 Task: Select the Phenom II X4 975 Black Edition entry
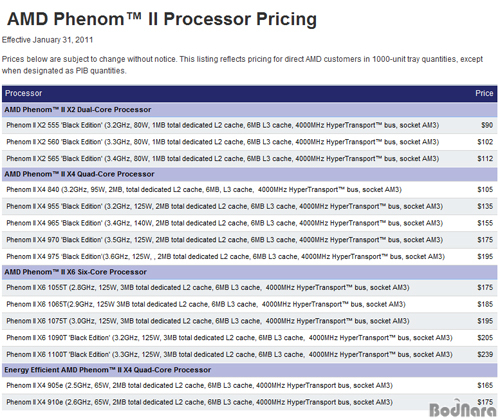[250, 256]
